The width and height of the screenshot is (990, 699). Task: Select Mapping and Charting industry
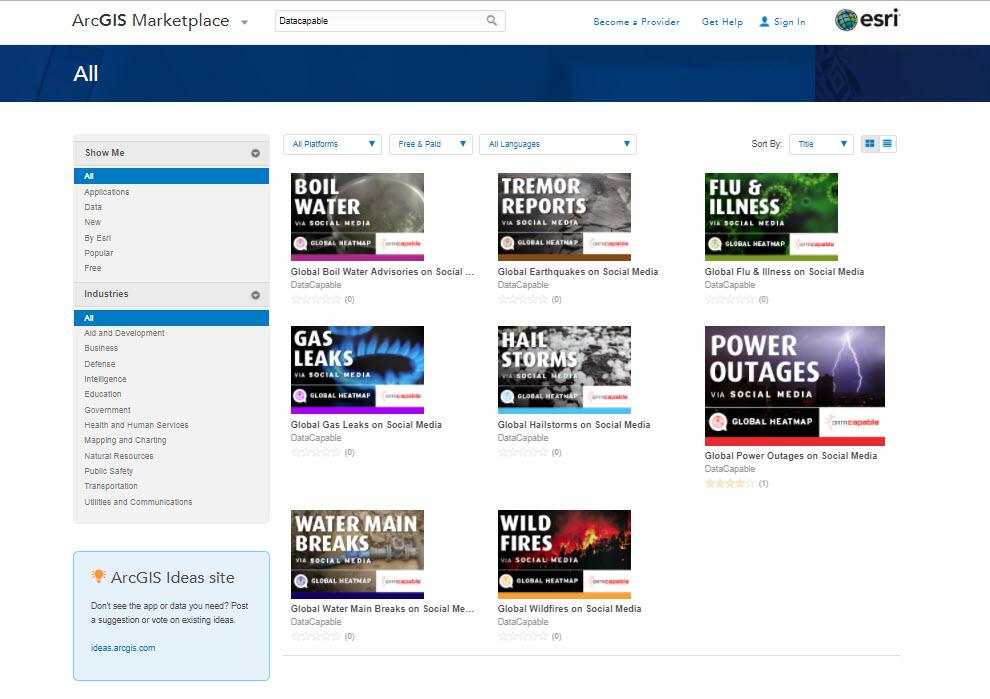point(125,440)
